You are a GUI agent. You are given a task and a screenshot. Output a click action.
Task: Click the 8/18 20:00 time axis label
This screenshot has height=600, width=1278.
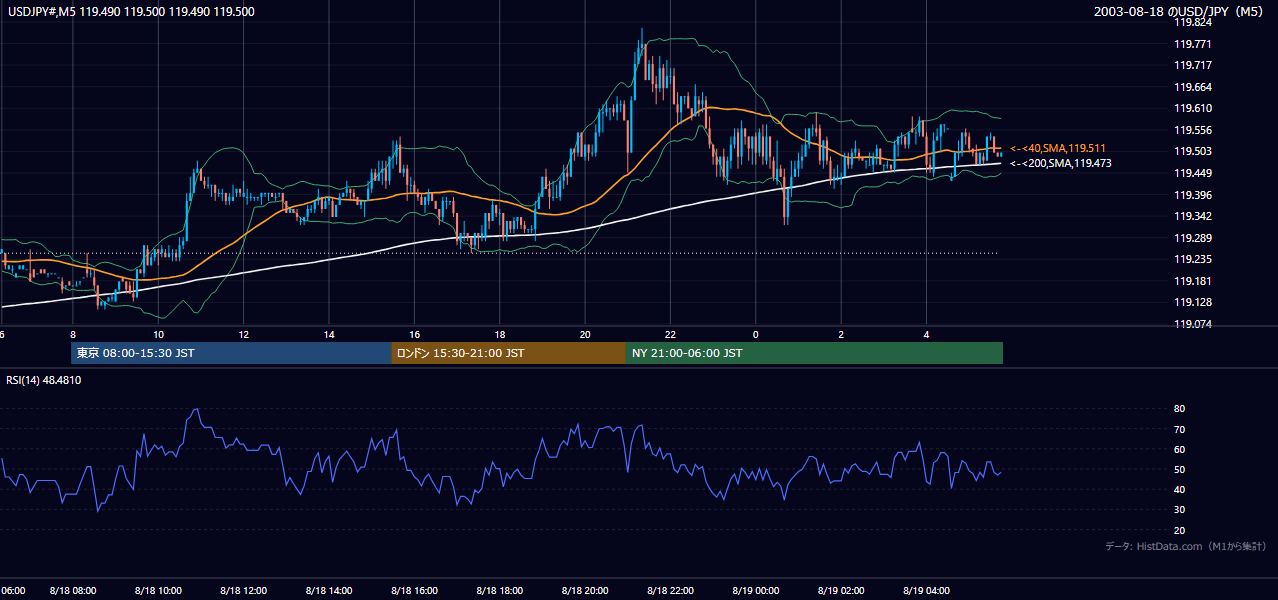tap(585, 591)
